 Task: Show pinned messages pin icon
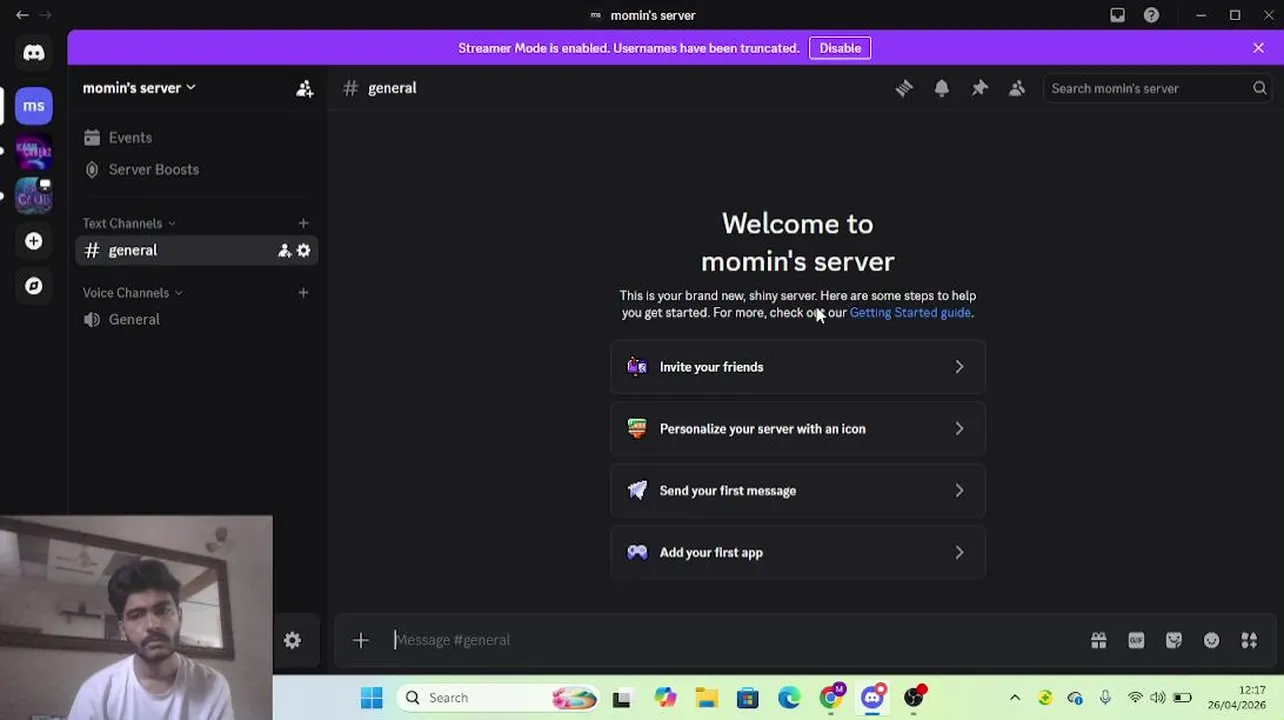tap(980, 88)
